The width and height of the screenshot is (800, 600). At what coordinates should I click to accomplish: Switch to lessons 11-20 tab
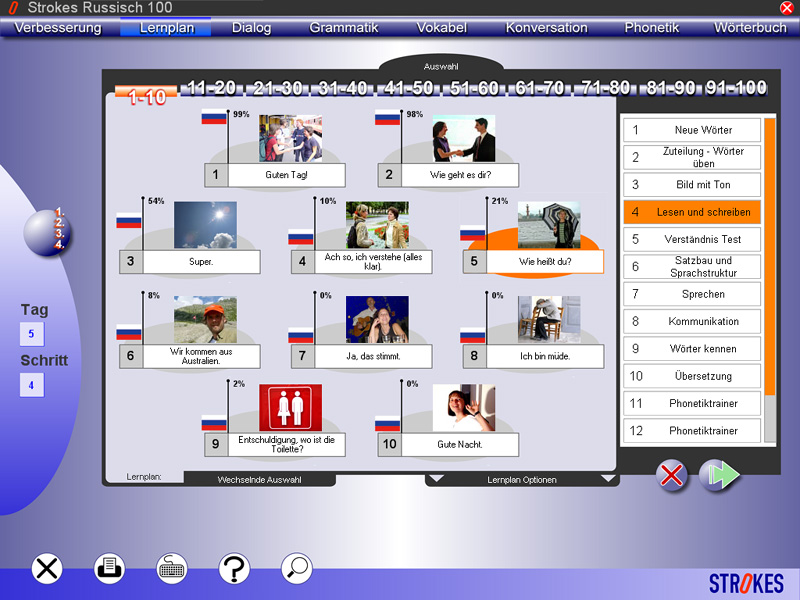tap(212, 88)
